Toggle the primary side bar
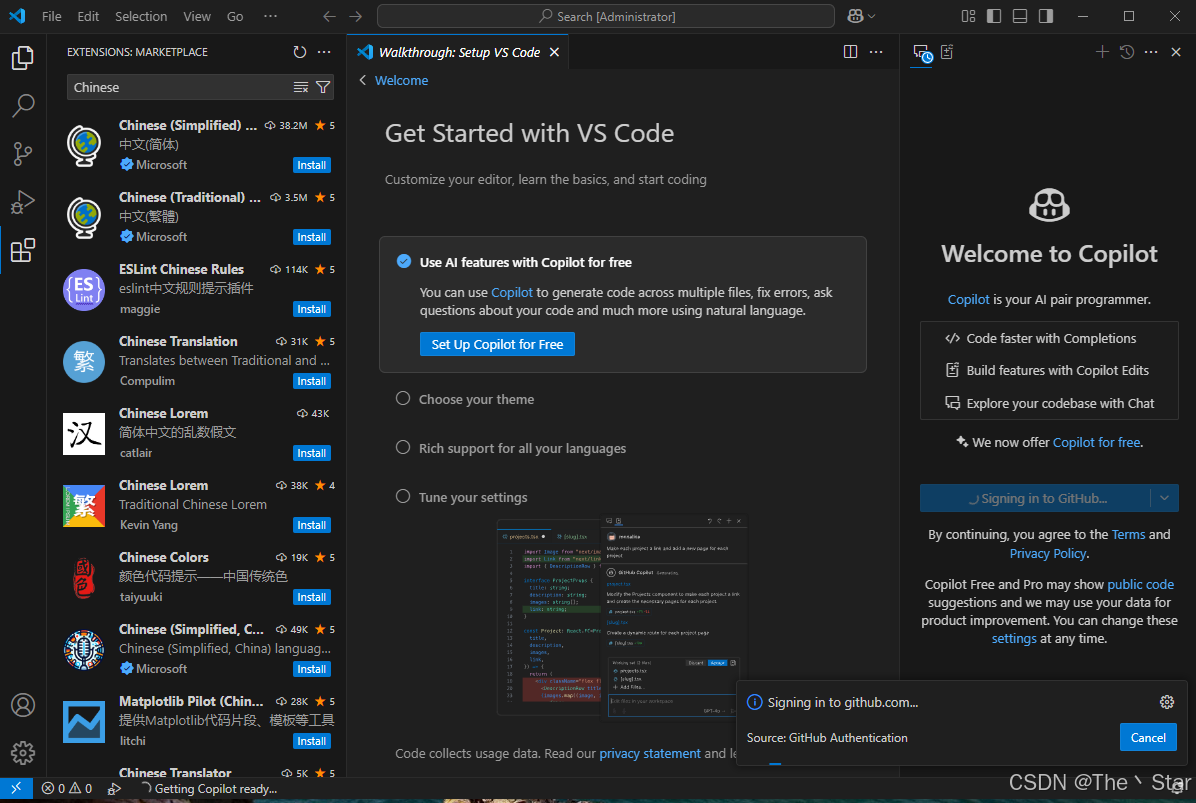 [994, 16]
